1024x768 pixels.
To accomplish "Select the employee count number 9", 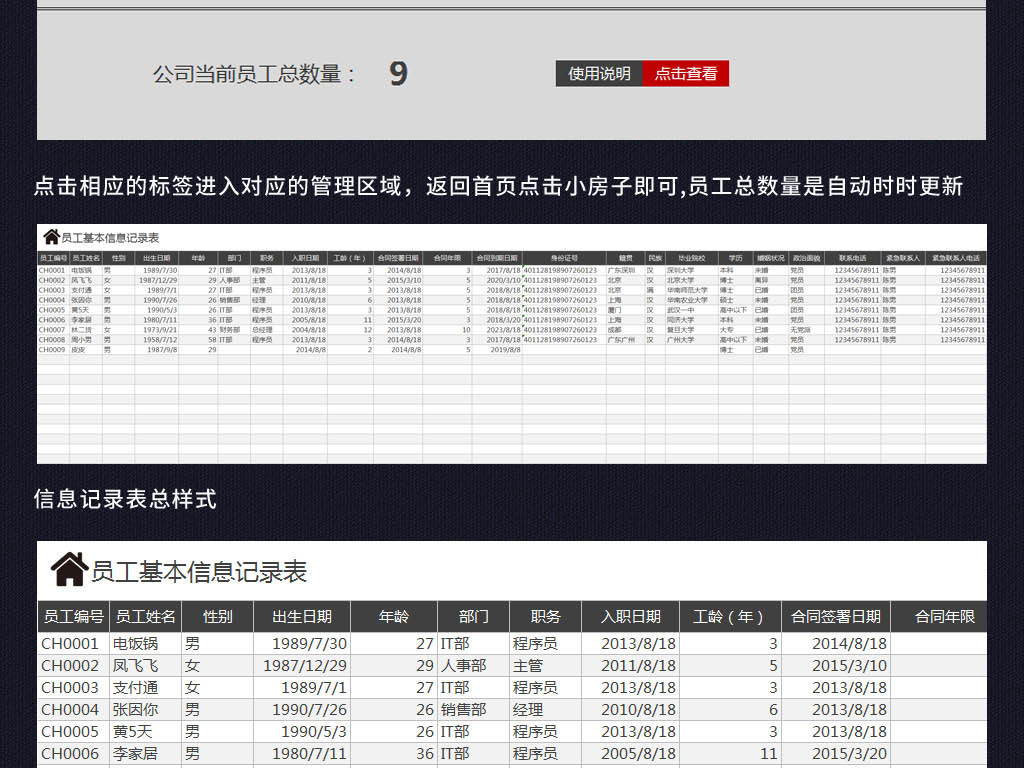I will click(397, 73).
